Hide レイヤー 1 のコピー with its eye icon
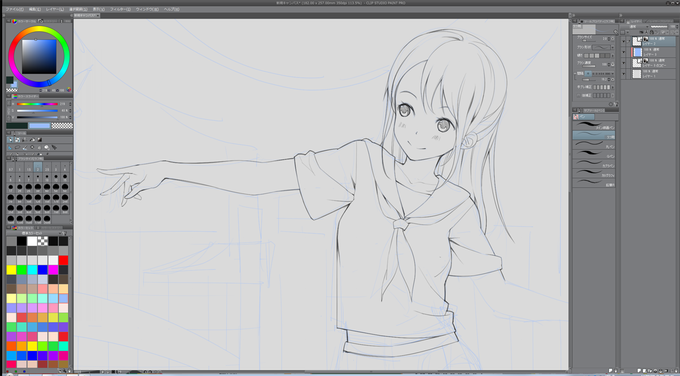The image size is (680, 376). point(624,63)
